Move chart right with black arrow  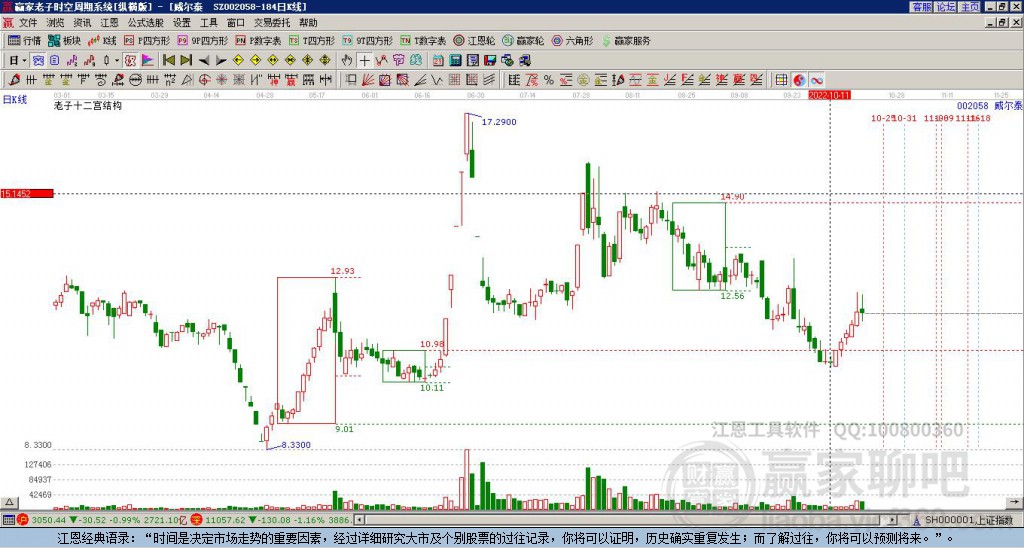click(x=221, y=61)
